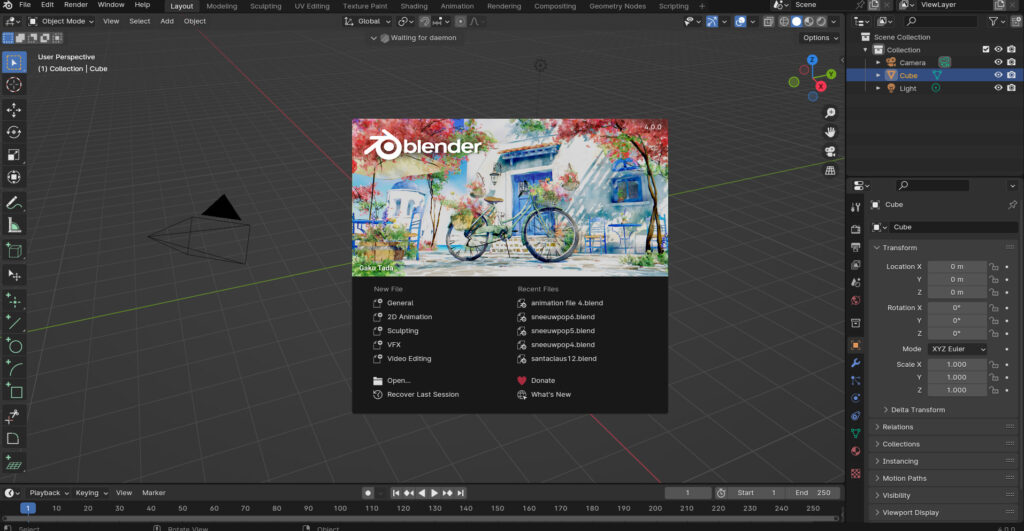Open the Object Mode dropdown
The height and width of the screenshot is (531, 1024).
click(61, 21)
